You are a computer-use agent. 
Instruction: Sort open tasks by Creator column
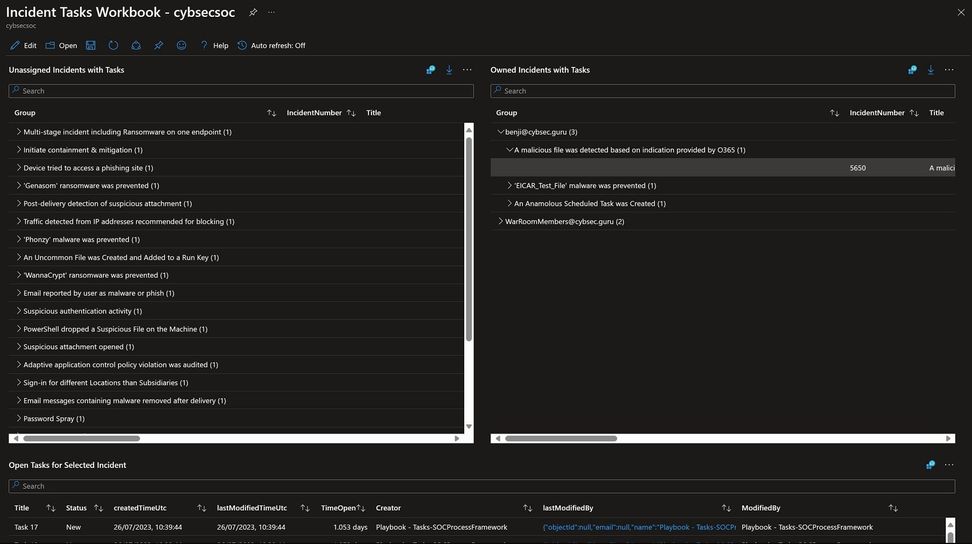pos(528,508)
